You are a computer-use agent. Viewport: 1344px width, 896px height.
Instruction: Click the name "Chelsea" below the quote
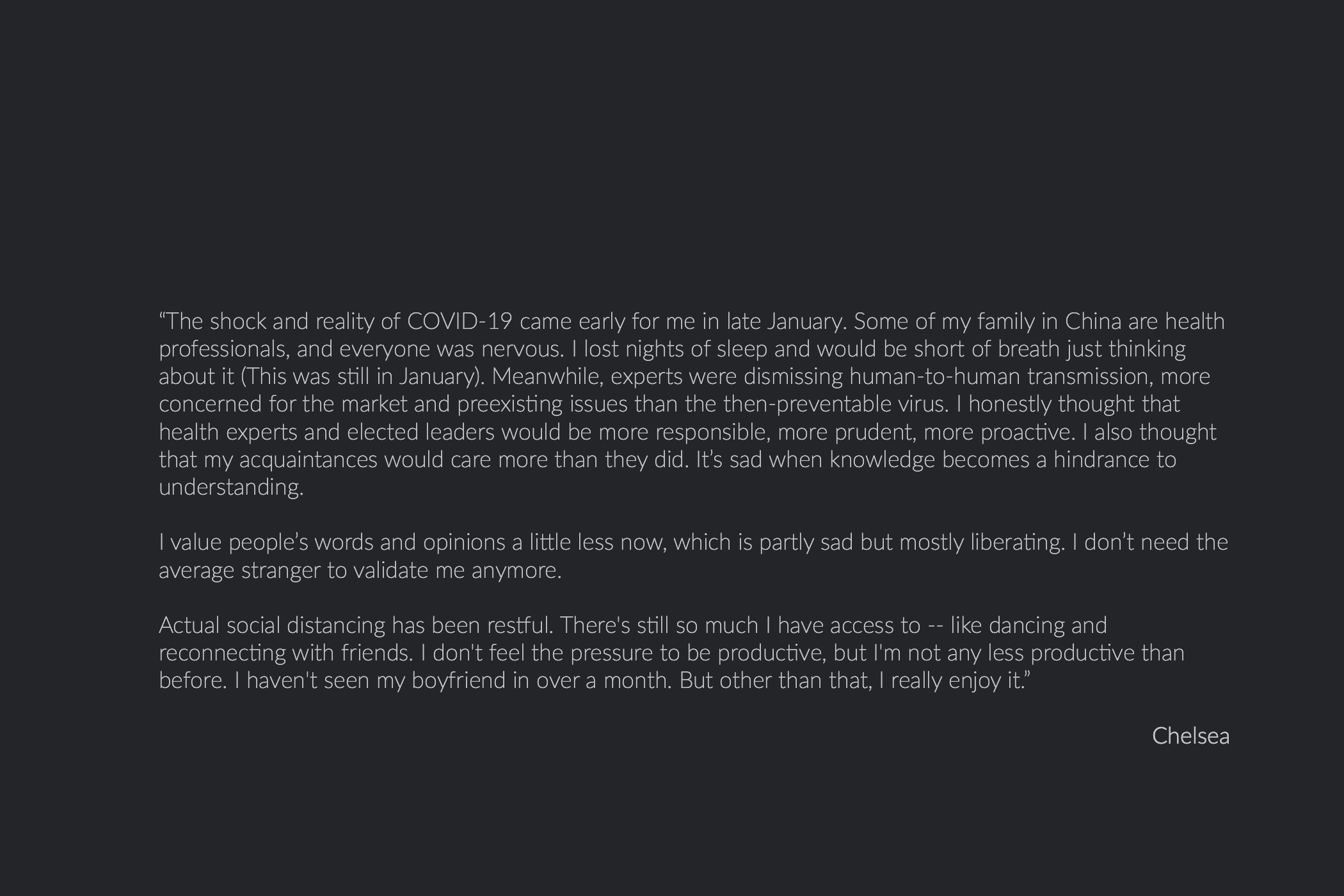(x=1190, y=736)
